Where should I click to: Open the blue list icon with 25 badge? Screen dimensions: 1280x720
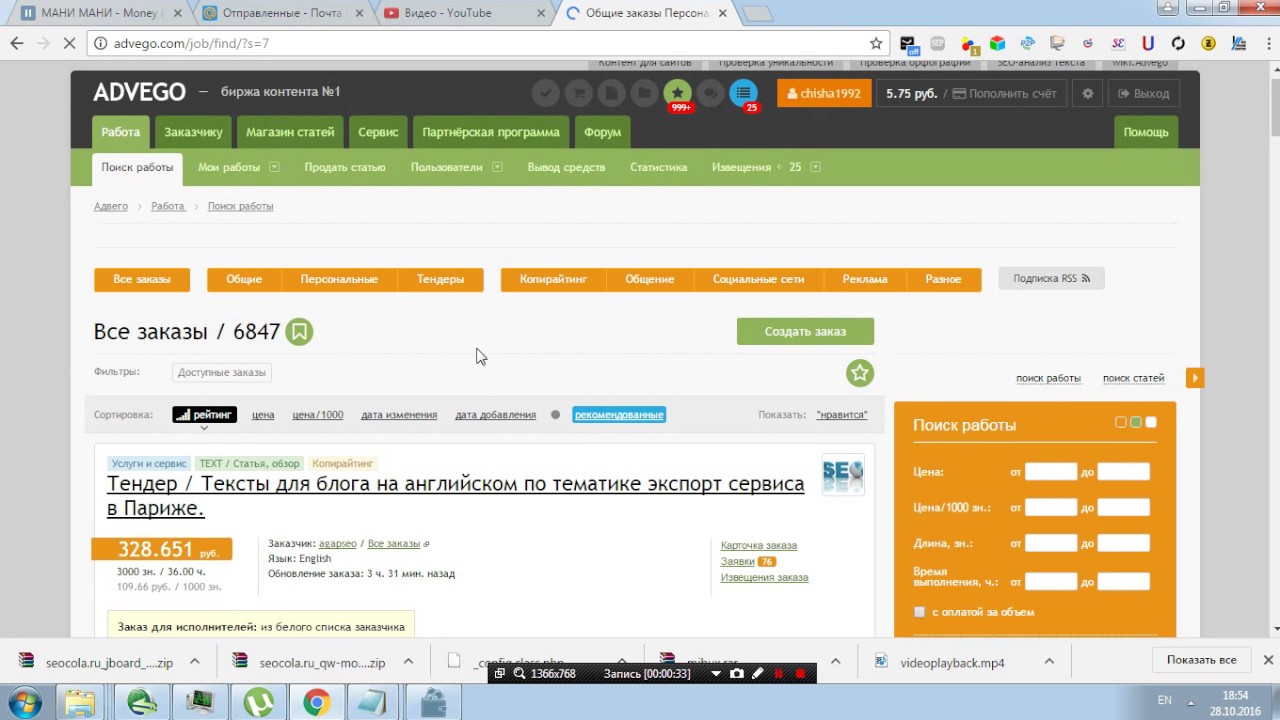click(x=743, y=93)
